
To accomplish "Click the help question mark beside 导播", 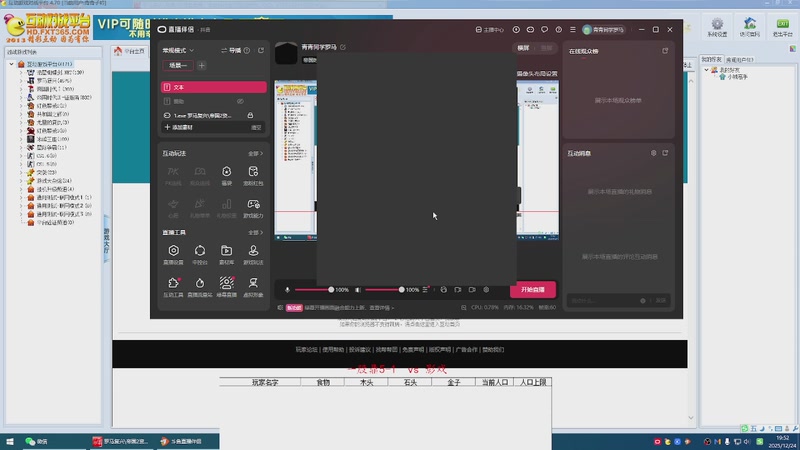I will (247, 51).
